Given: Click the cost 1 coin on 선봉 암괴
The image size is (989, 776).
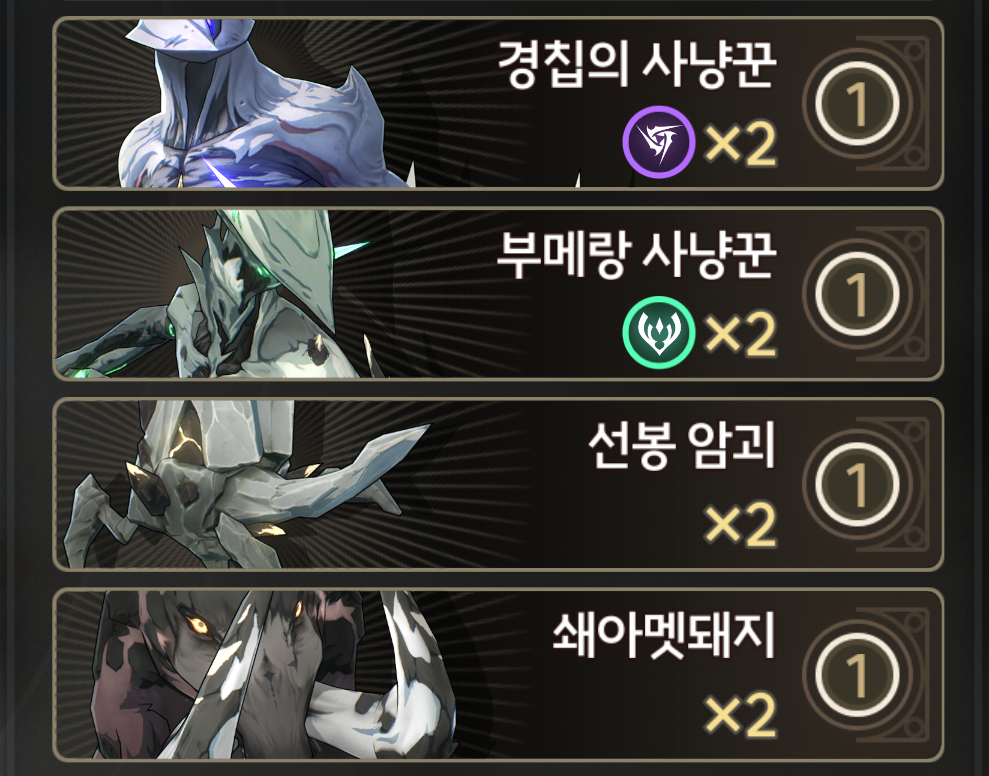Looking at the screenshot, I should click(x=857, y=485).
